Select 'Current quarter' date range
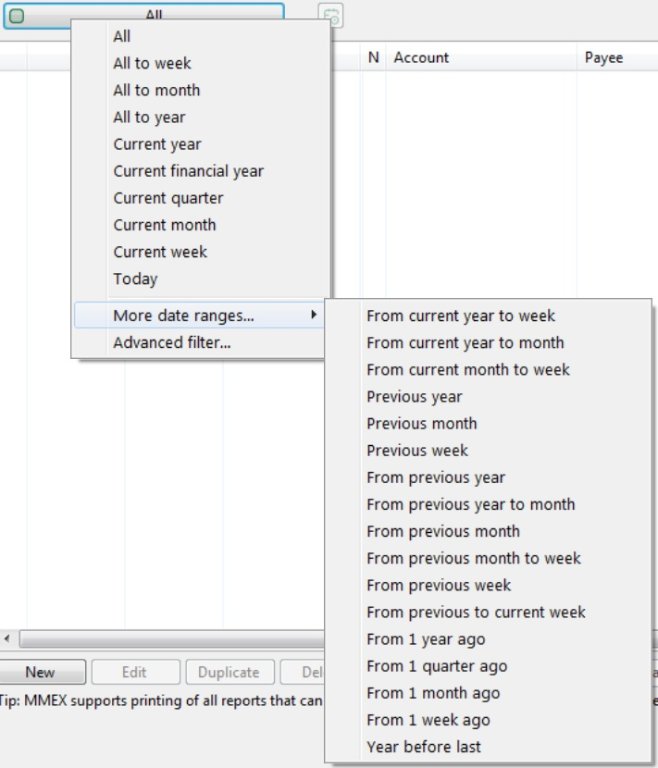The image size is (658, 768). (x=201, y=198)
